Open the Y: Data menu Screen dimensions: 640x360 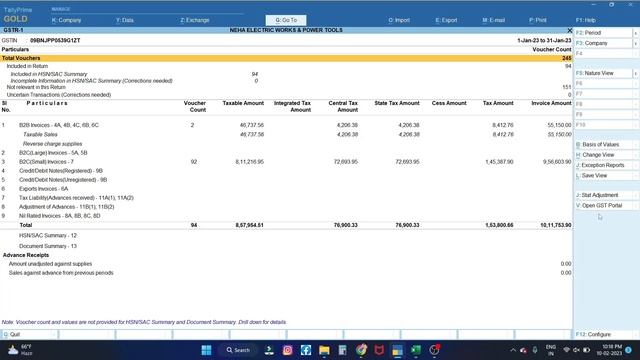(124, 20)
